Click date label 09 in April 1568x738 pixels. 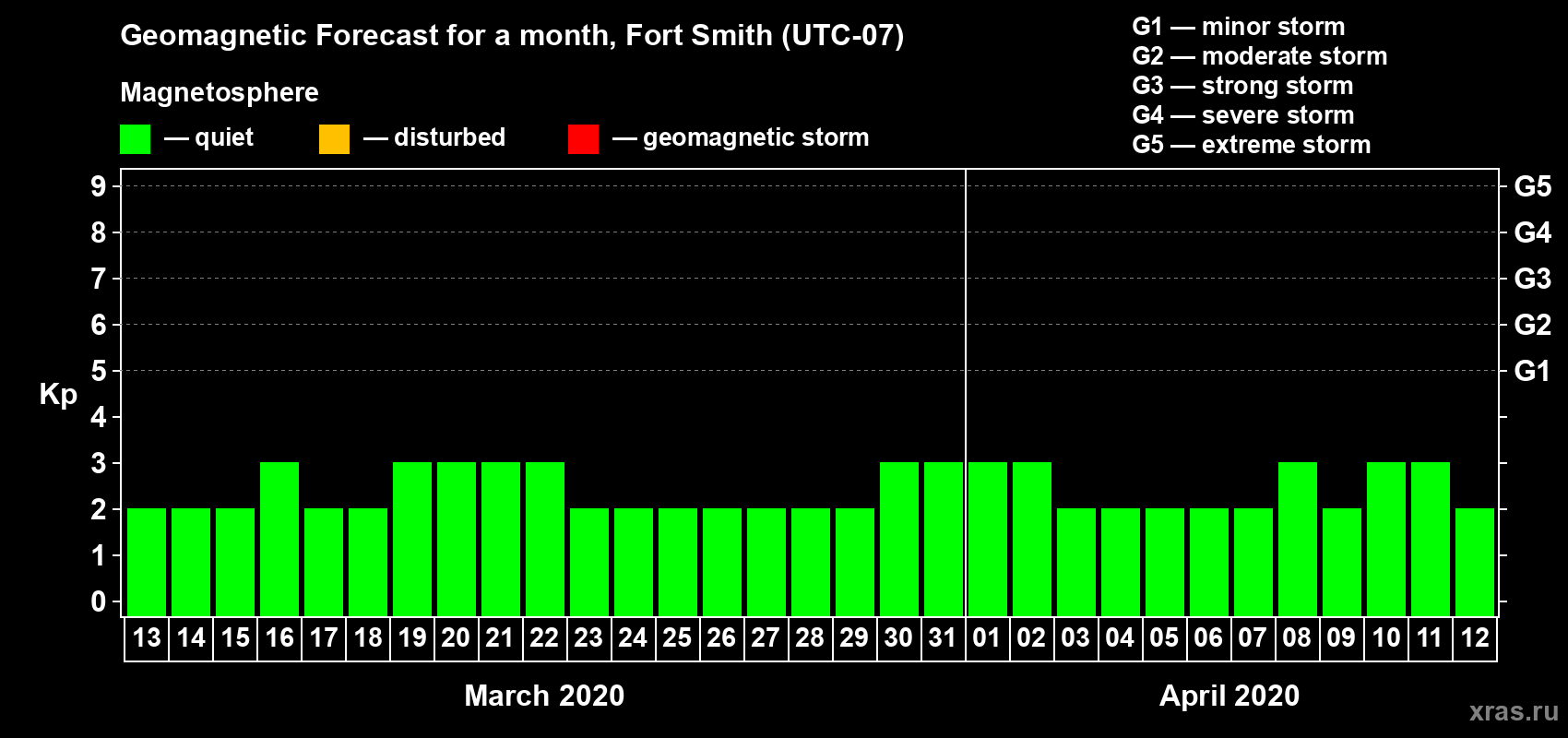coord(1342,638)
